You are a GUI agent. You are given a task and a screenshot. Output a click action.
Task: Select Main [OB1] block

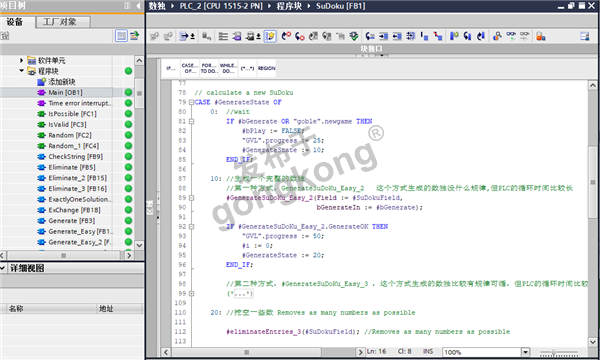[x=65, y=92]
